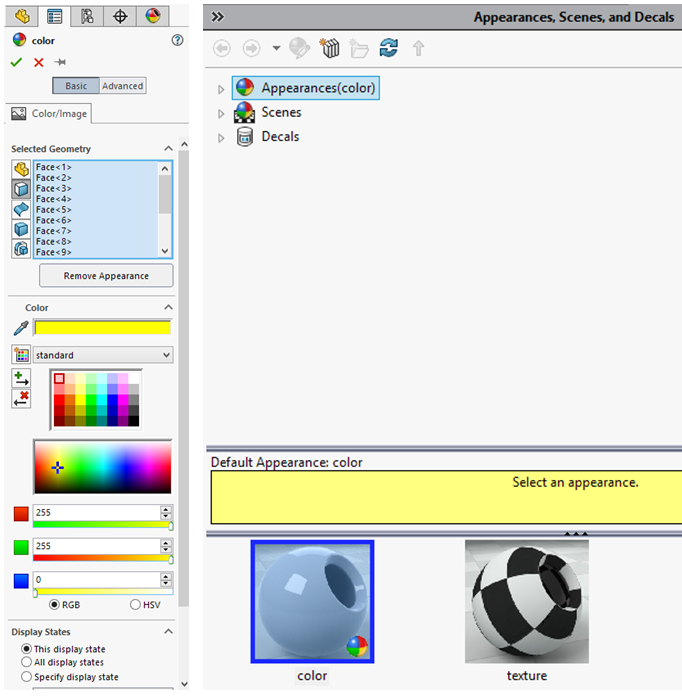Select the texture appearance thumbnail
Viewport: 682px width, 697px height.
click(x=526, y=602)
